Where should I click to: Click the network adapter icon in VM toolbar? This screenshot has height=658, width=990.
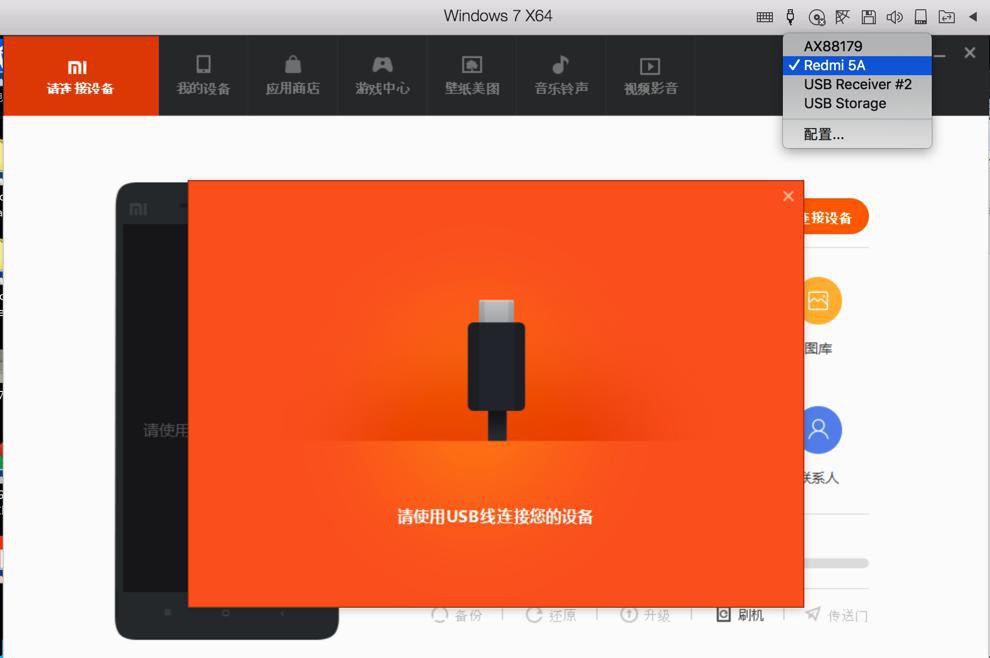click(x=842, y=17)
